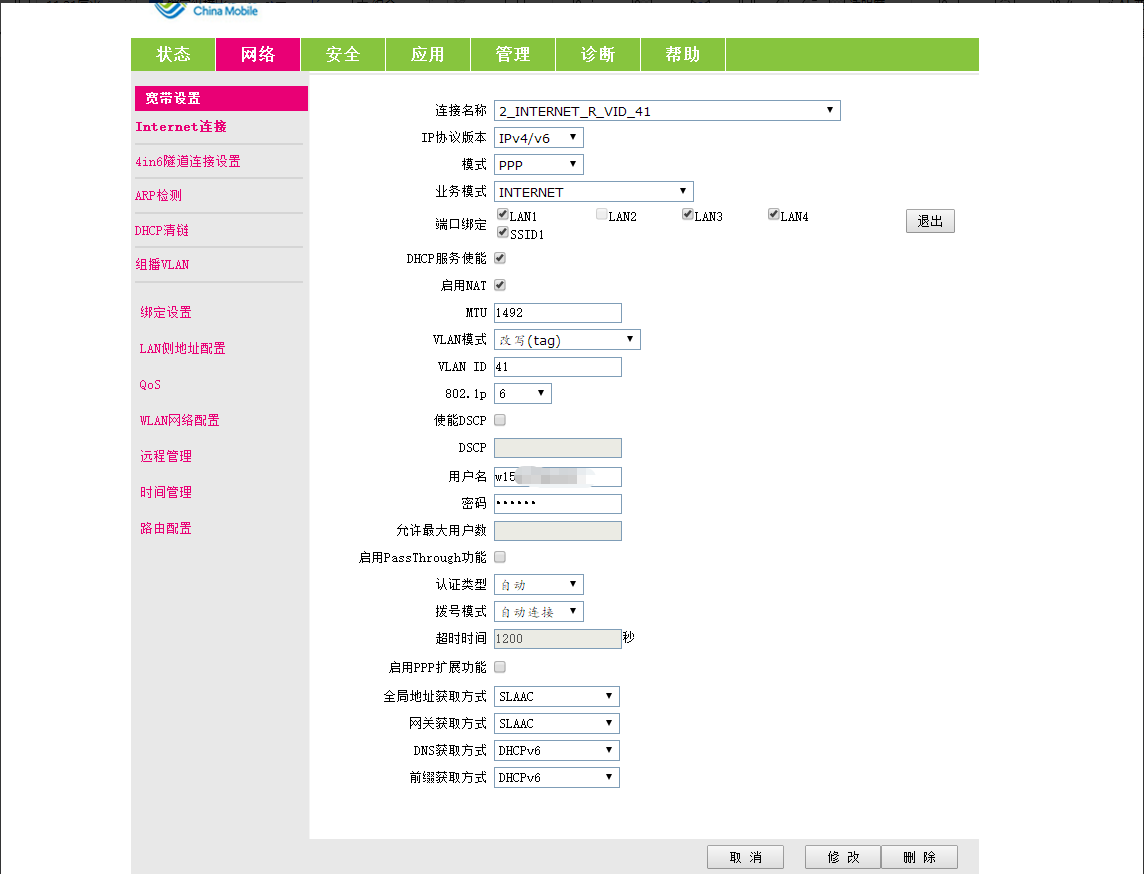
Task: Toggle LAN1 port binding checkbox
Action: coord(503,214)
